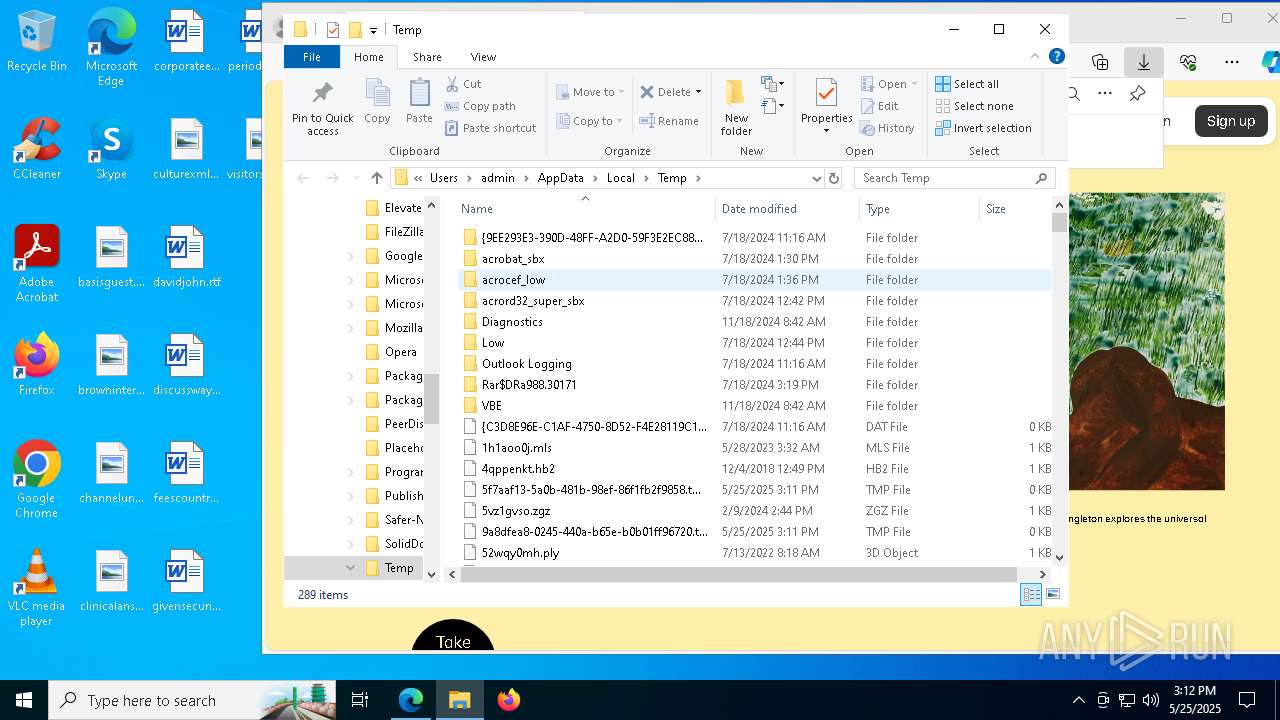Go up one folder level
Viewport: 1280px width, 720px height.
tap(376, 178)
